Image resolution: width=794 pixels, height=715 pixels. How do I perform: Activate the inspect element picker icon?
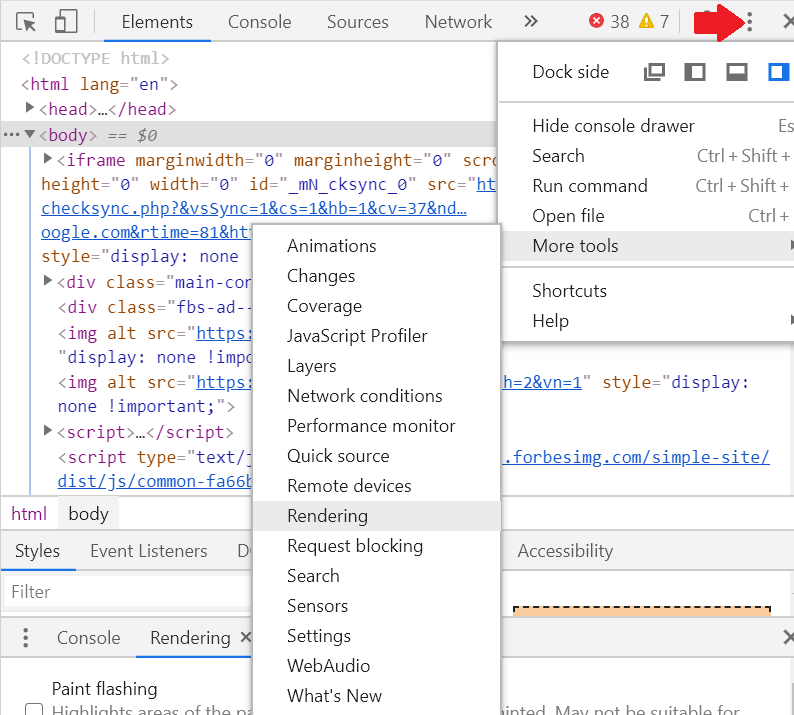(25, 22)
